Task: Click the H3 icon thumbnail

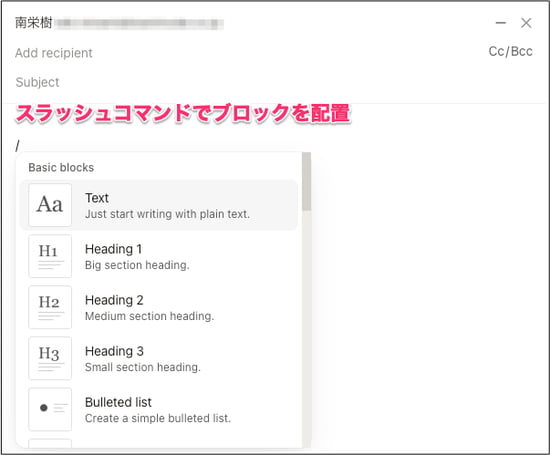Action: click(x=50, y=358)
